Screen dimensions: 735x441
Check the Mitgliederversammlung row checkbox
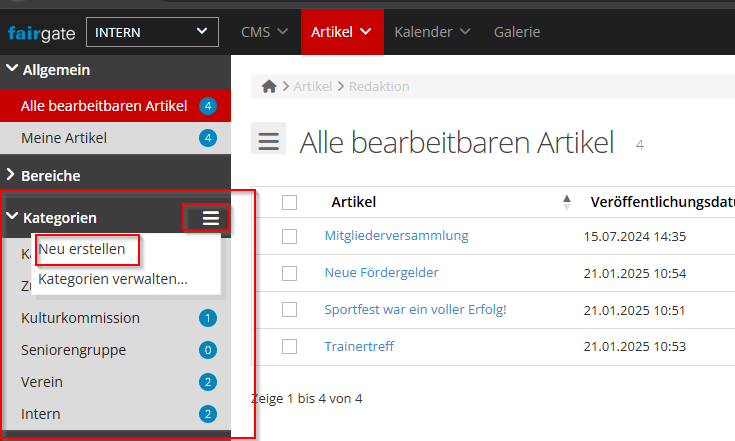[x=290, y=236]
